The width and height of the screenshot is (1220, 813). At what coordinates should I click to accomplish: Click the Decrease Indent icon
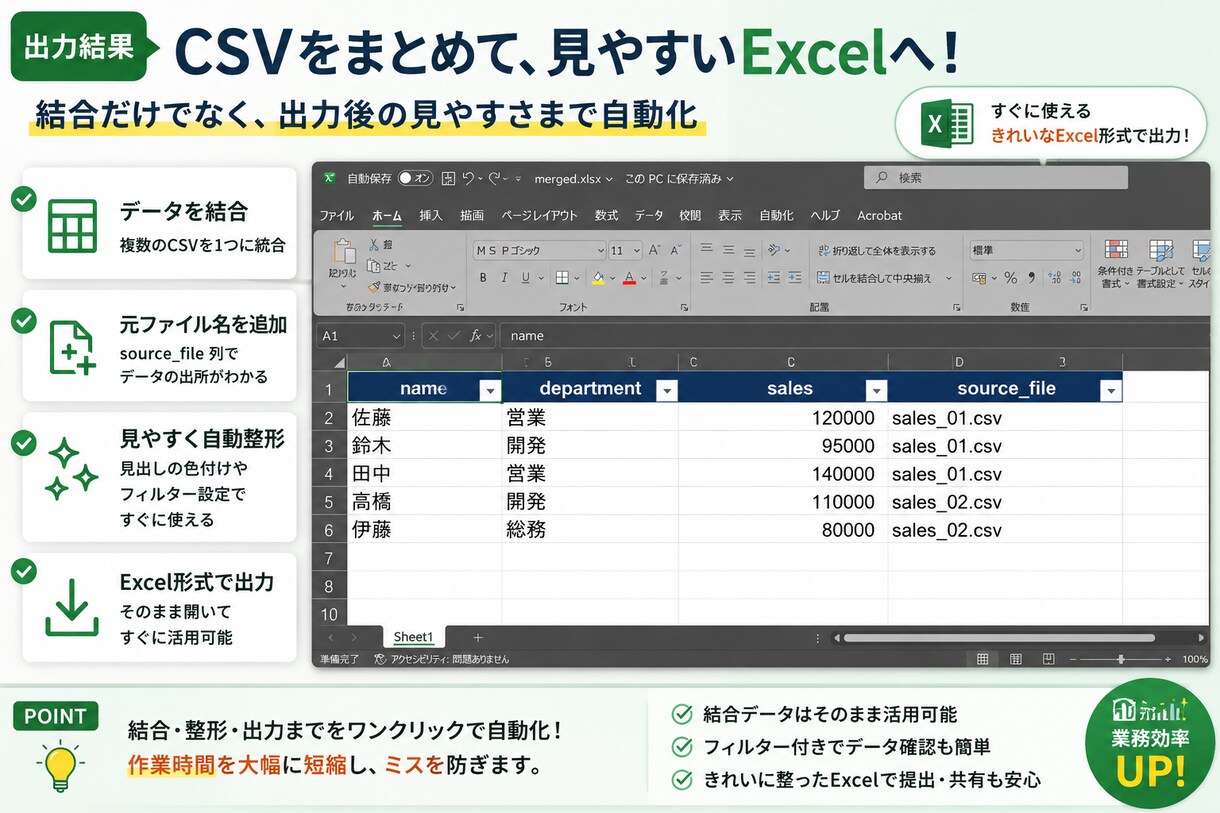pos(772,278)
